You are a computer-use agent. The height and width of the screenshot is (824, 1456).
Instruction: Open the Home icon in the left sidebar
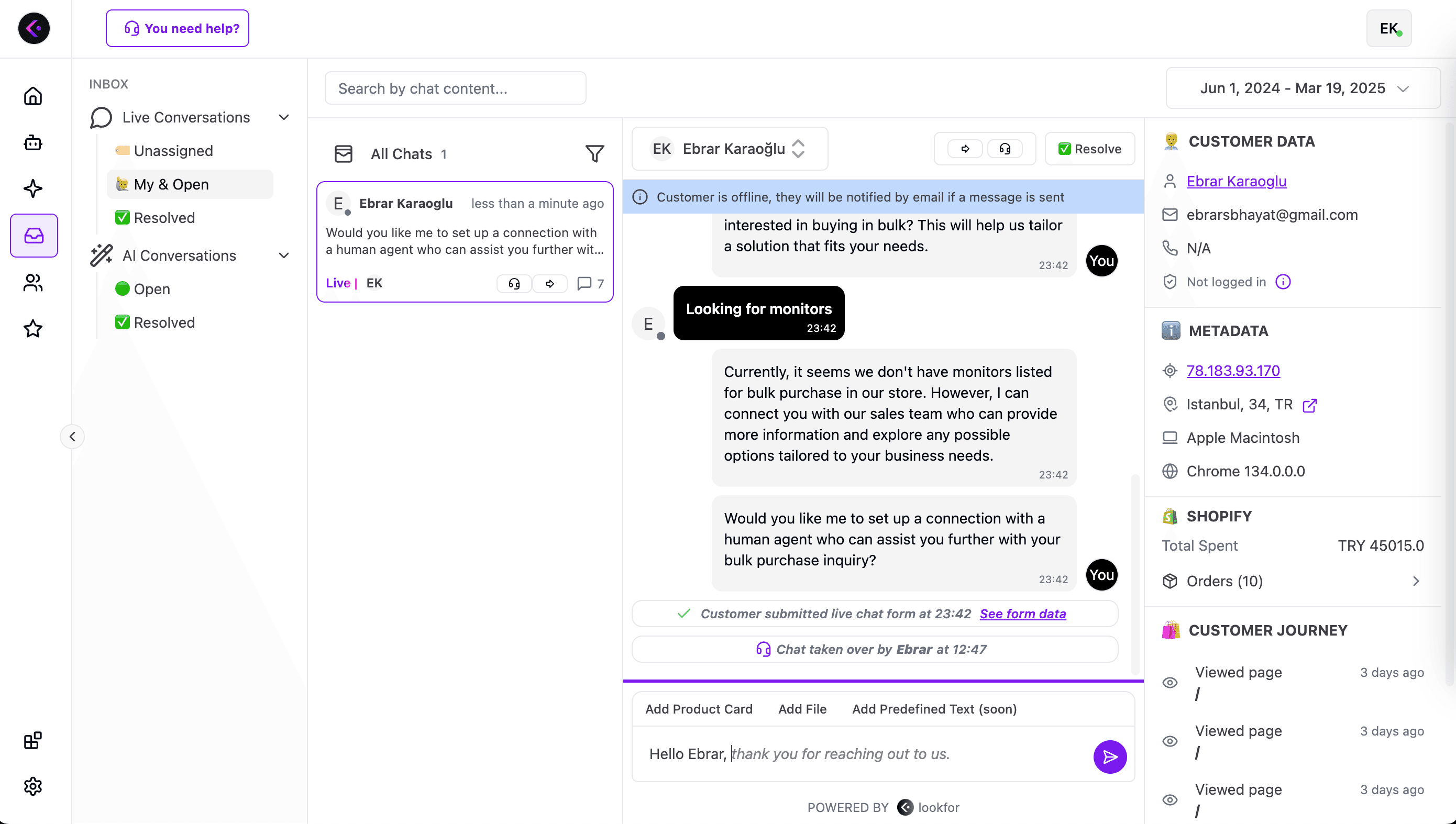click(34, 96)
